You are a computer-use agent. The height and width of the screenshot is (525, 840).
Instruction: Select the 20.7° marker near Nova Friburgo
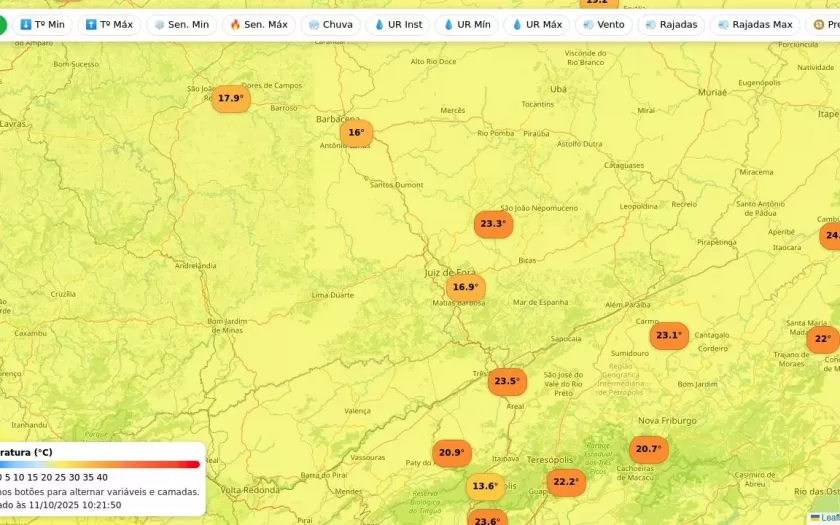coord(648,450)
